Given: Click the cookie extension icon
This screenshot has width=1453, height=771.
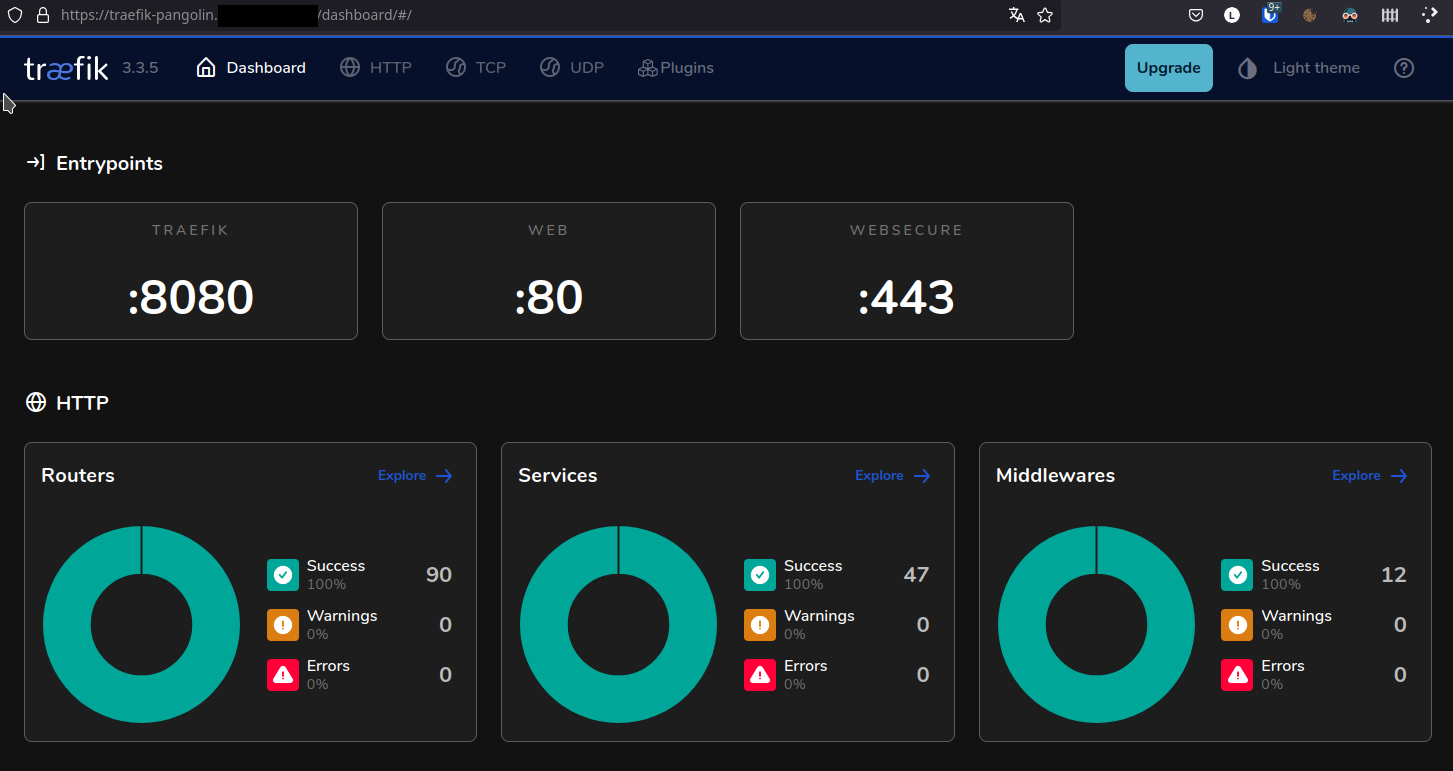Looking at the screenshot, I should tap(1310, 15).
